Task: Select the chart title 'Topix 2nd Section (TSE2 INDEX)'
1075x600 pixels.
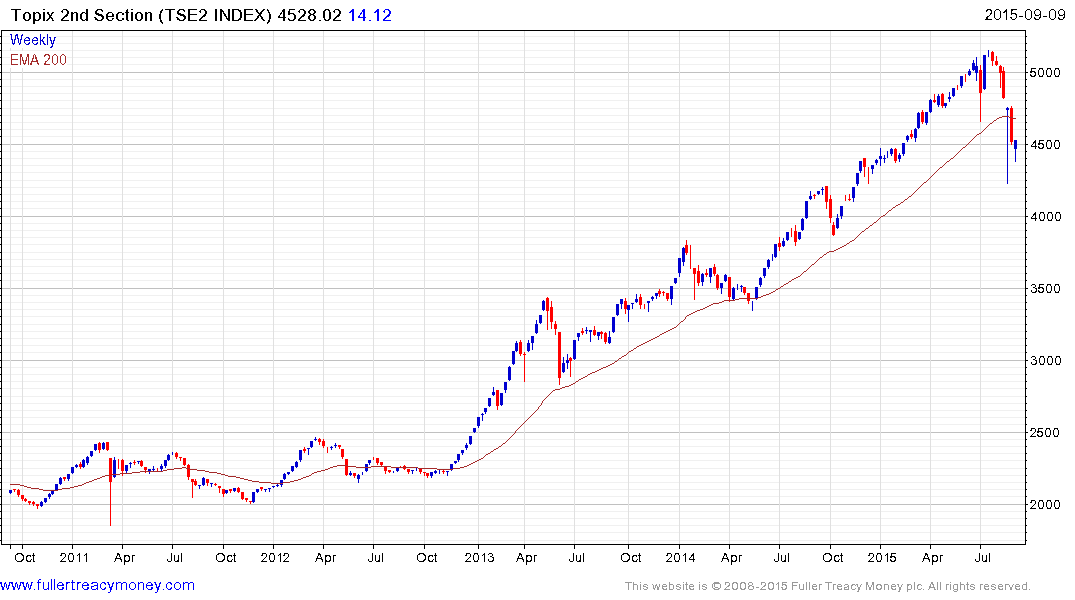Action: (x=141, y=15)
